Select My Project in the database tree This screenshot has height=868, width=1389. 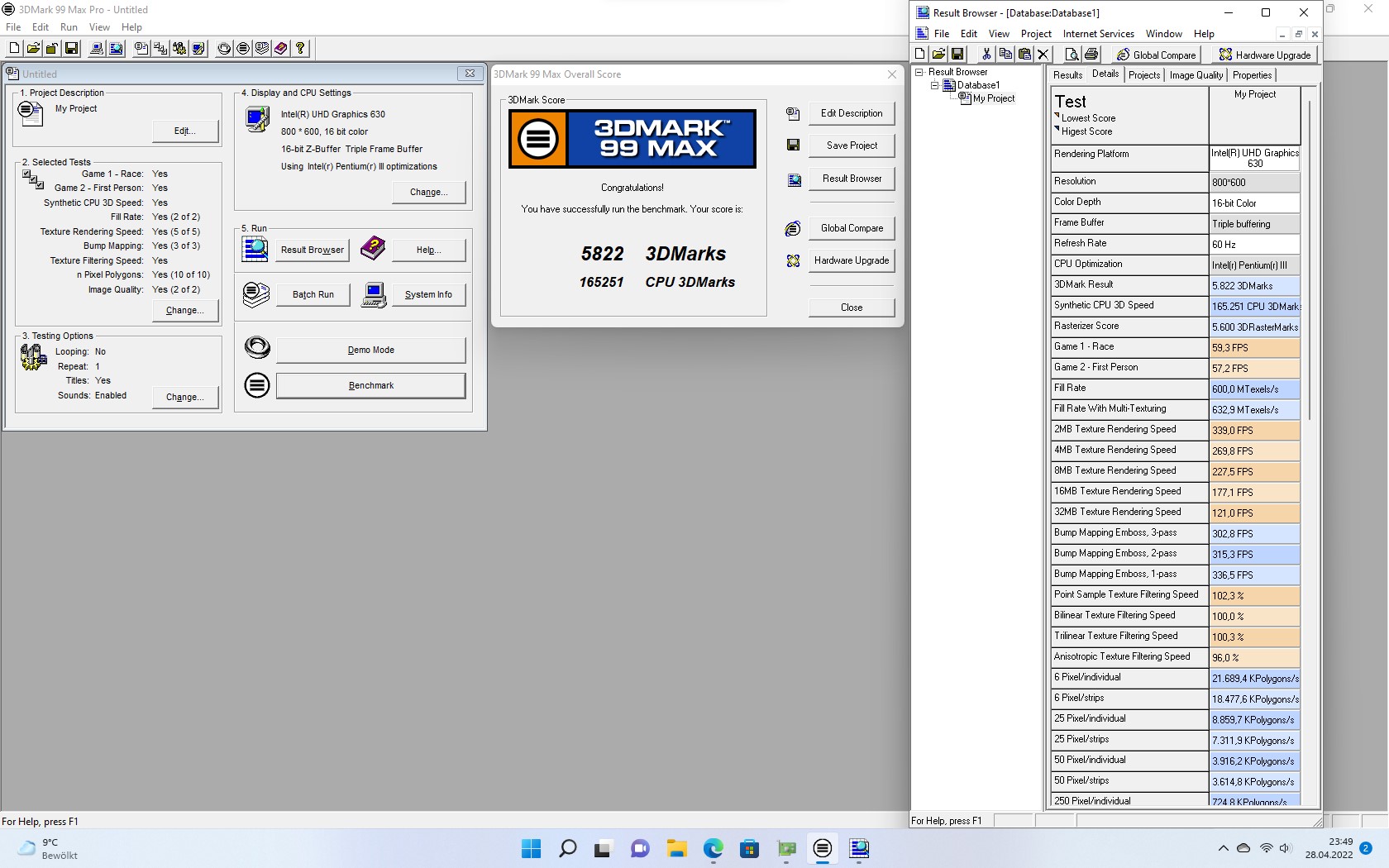coord(994,98)
